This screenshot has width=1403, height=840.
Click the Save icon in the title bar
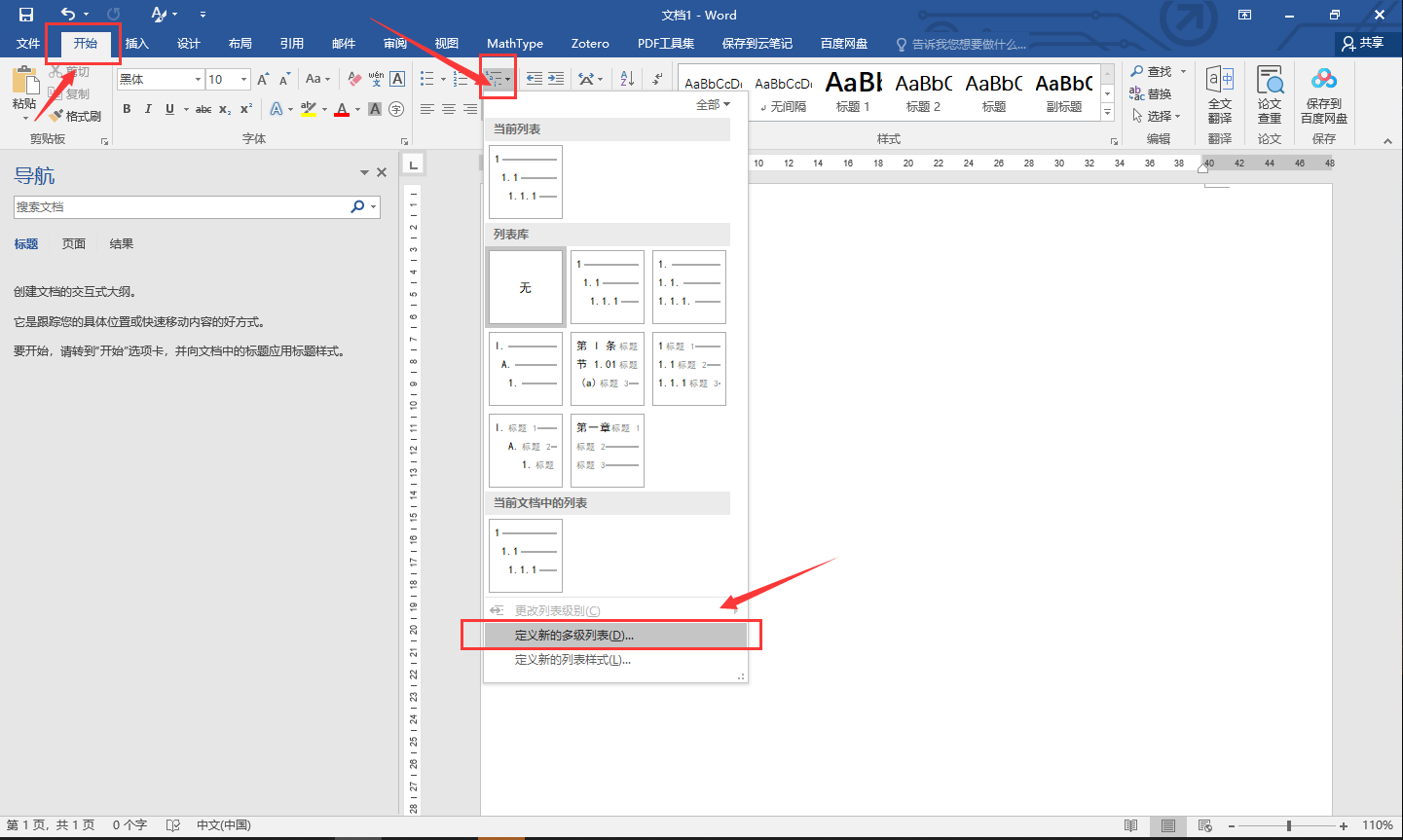tap(26, 15)
